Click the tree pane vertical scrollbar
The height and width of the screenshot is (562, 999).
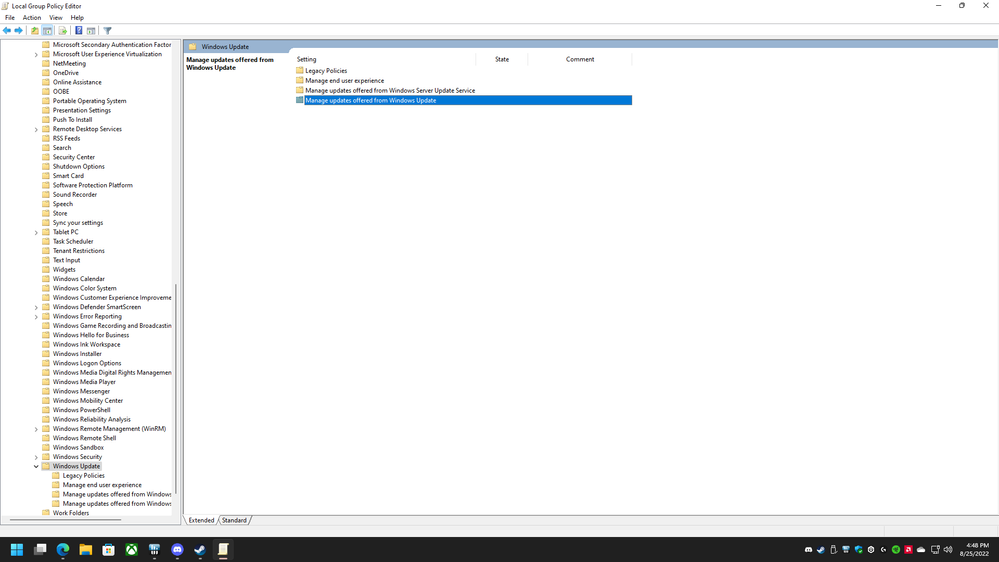tap(176, 389)
